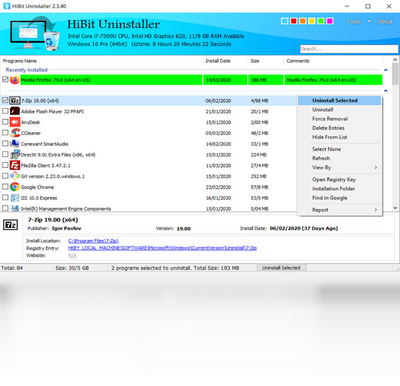Choose Uninstall in context menu

pyautogui.click(x=339, y=110)
